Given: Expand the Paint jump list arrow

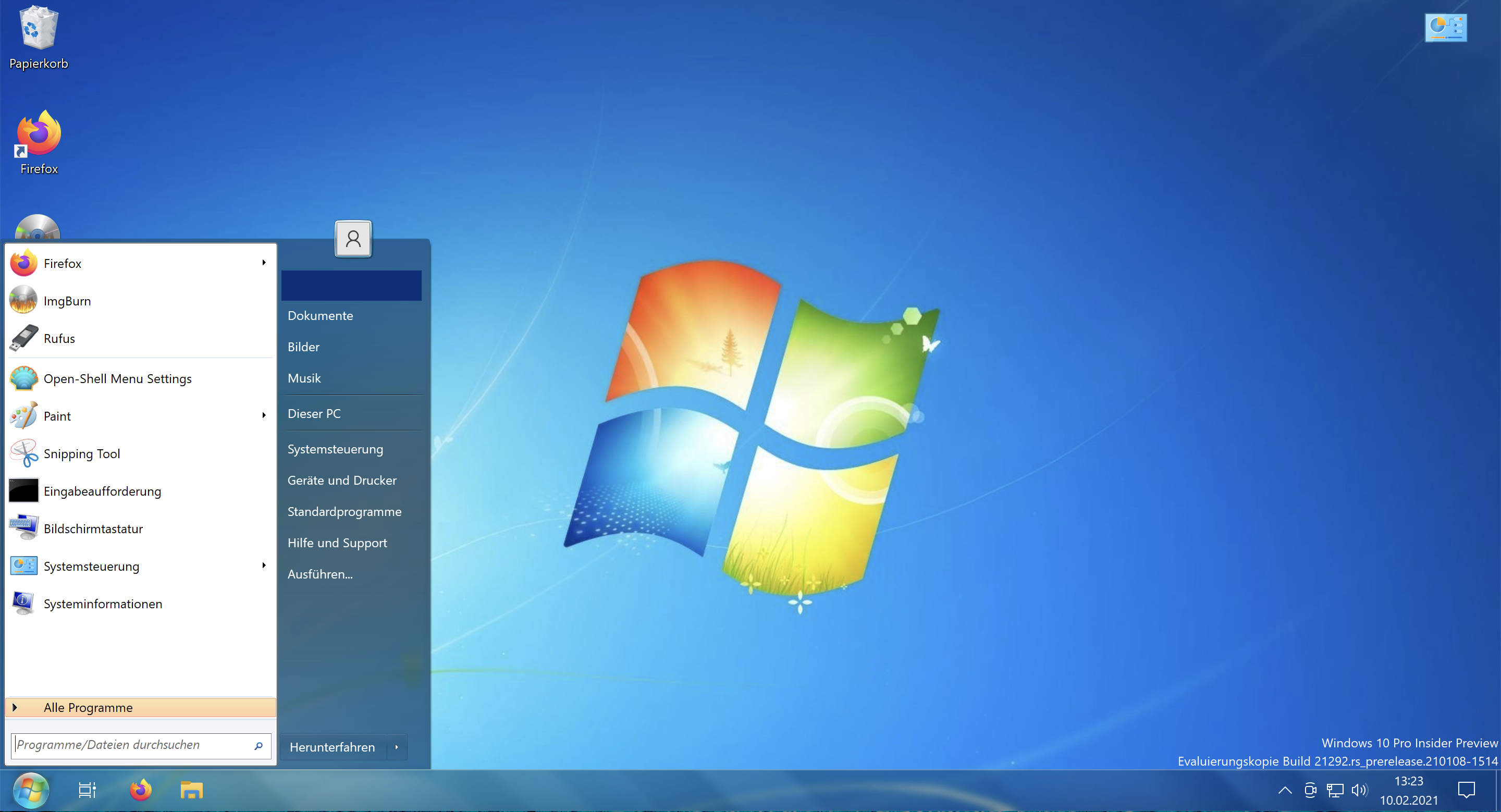Looking at the screenshot, I should coord(264,415).
